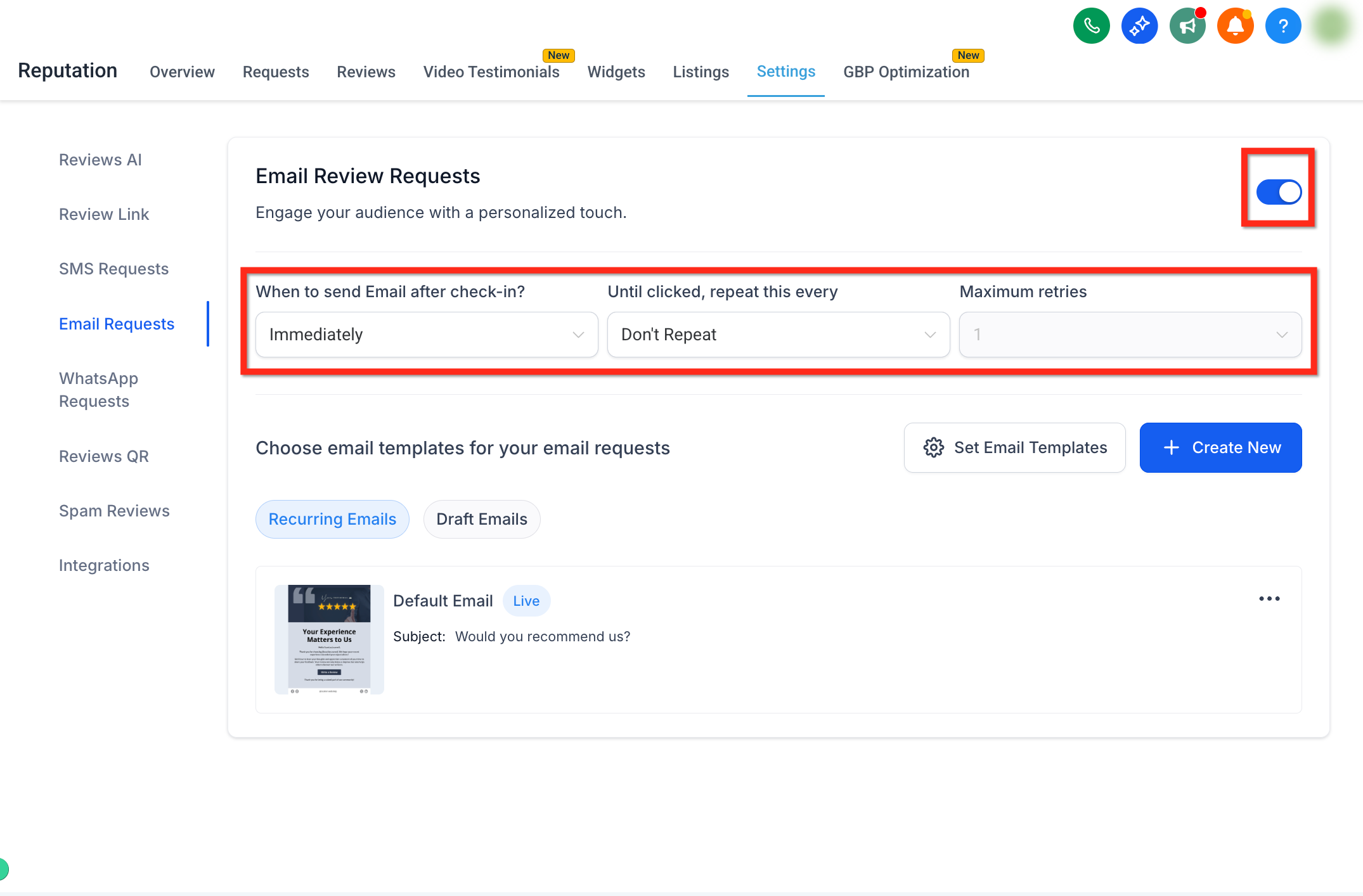This screenshot has width=1363, height=896.
Task: Open the megaphone announcements icon
Action: pos(1187,26)
